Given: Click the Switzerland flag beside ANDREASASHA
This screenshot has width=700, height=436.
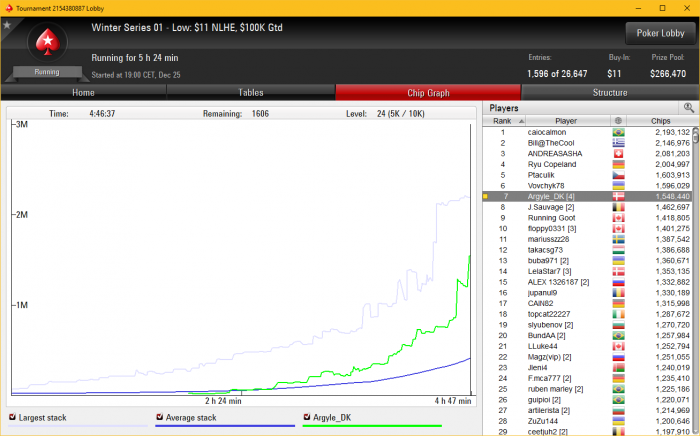Looking at the screenshot, I should tap(618, 154).
